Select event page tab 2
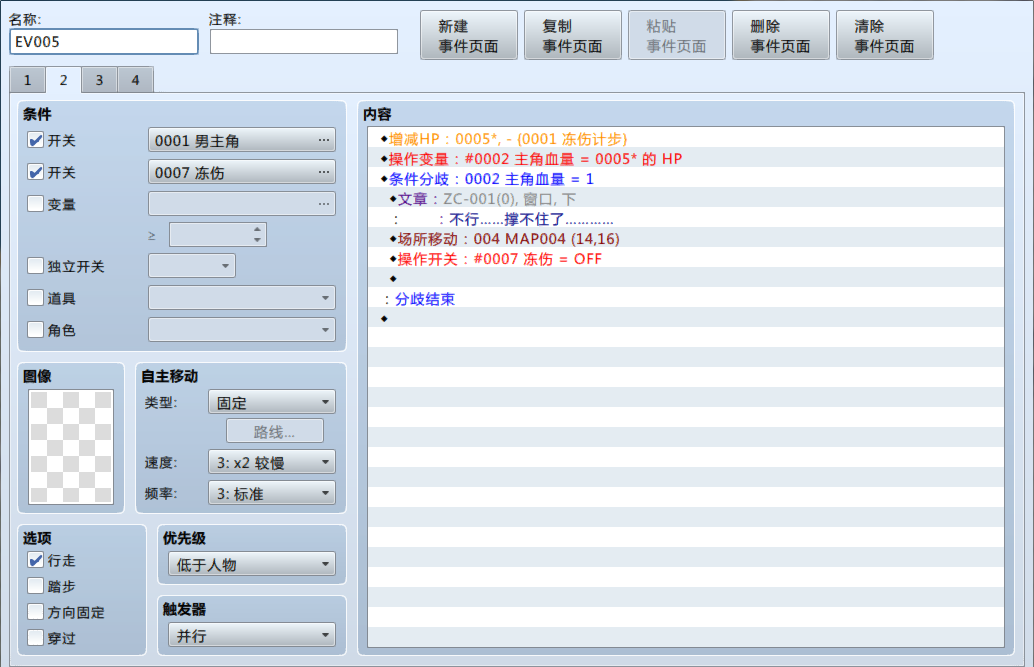Image resolution: width=1034 pixels, height=667 pixels. pos(63,80)
